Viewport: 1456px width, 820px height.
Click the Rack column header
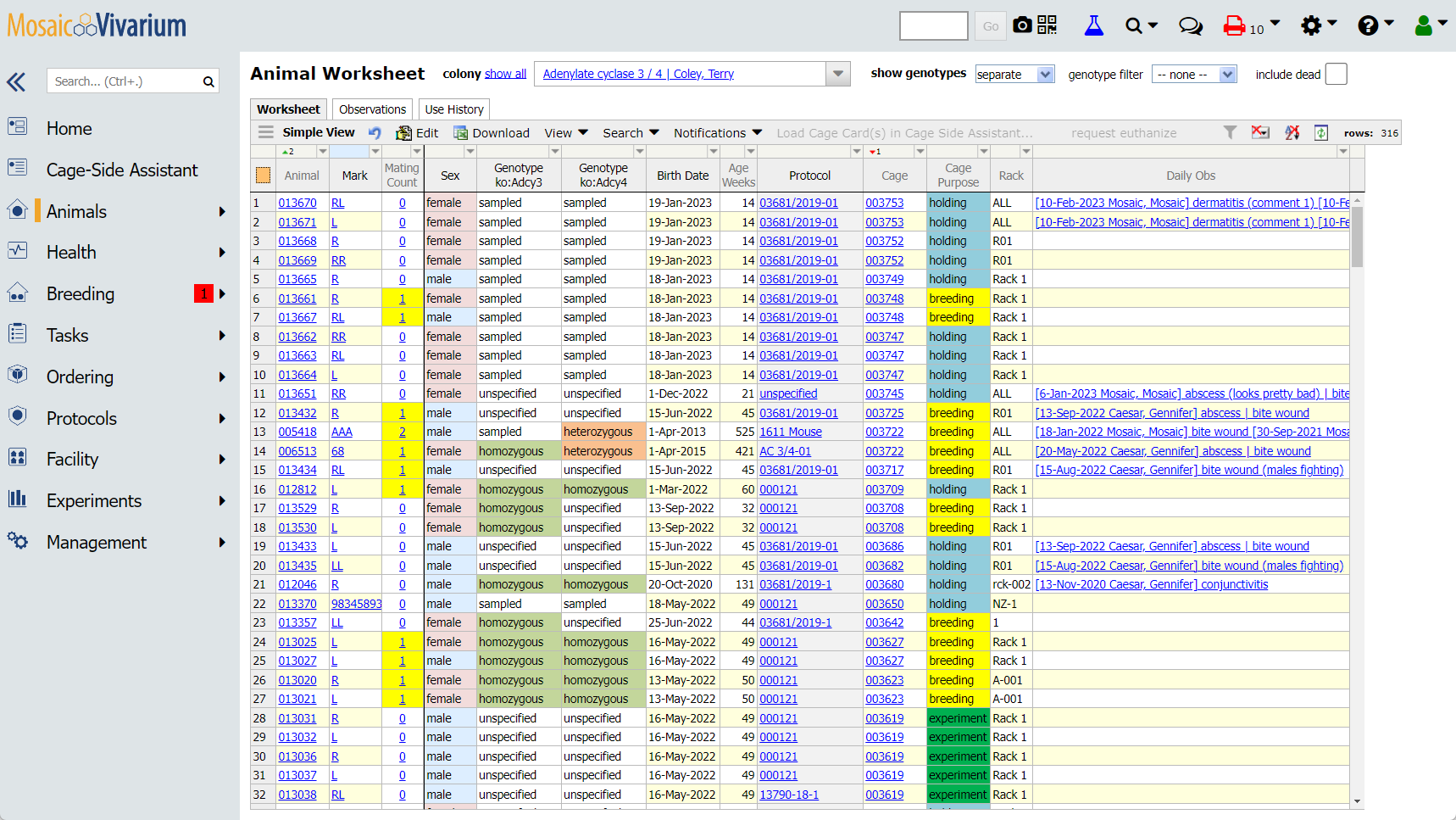point(1011,176)
